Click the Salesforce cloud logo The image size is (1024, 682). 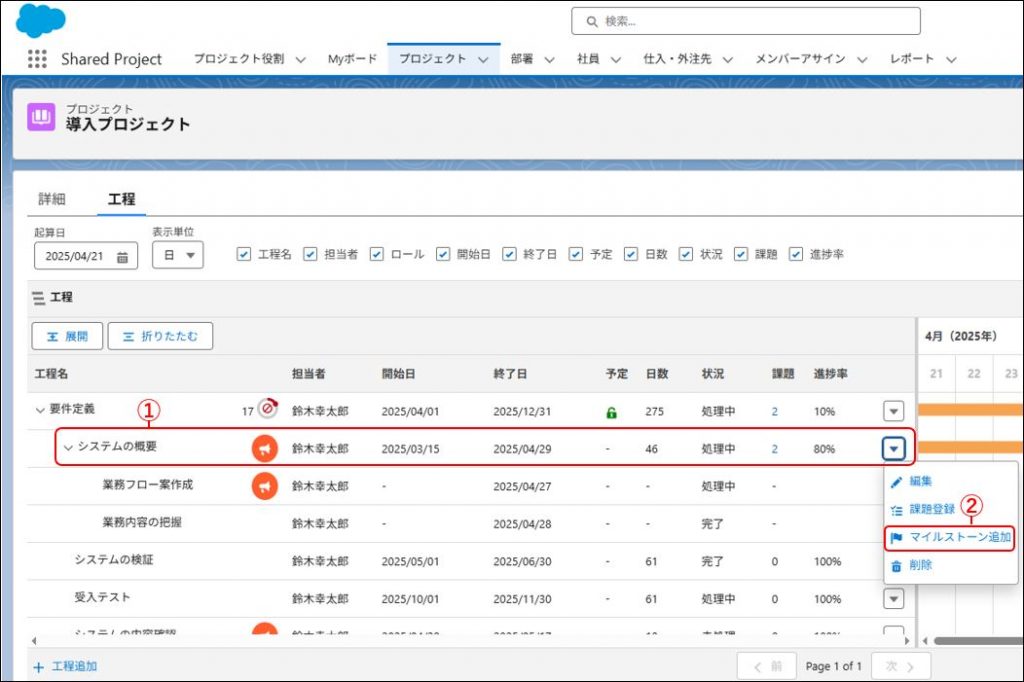tap(41, 21)
